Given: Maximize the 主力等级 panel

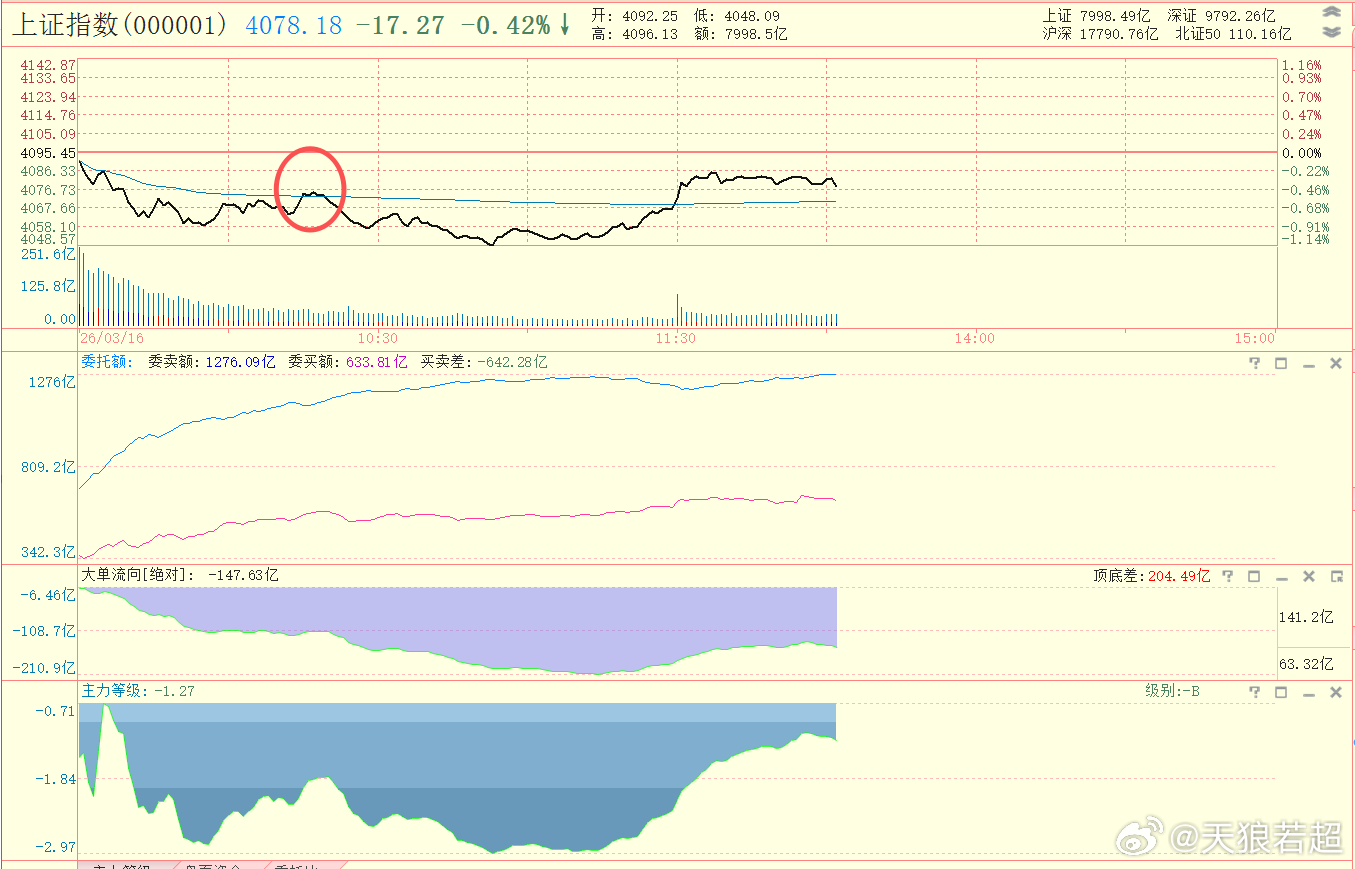Looking at the screenshot, I should pos(1281,692).
